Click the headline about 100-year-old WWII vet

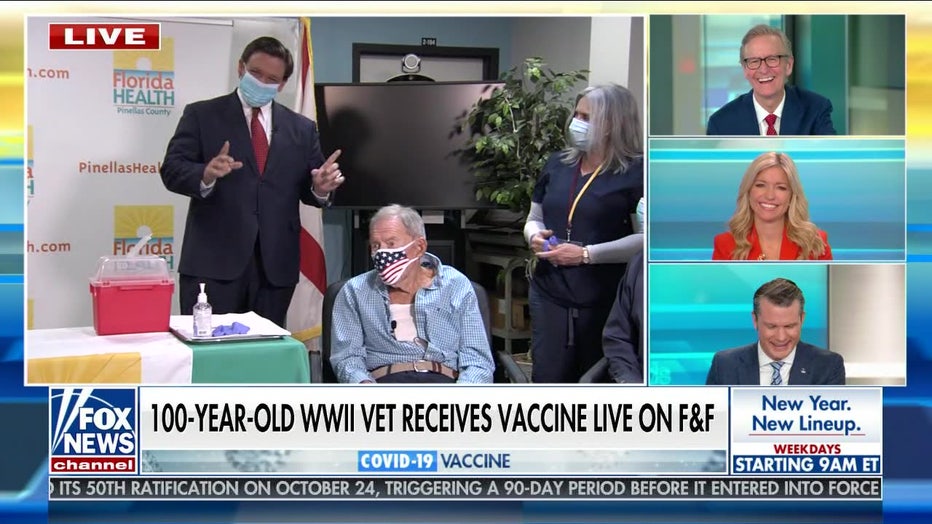(x=432, y=418)
